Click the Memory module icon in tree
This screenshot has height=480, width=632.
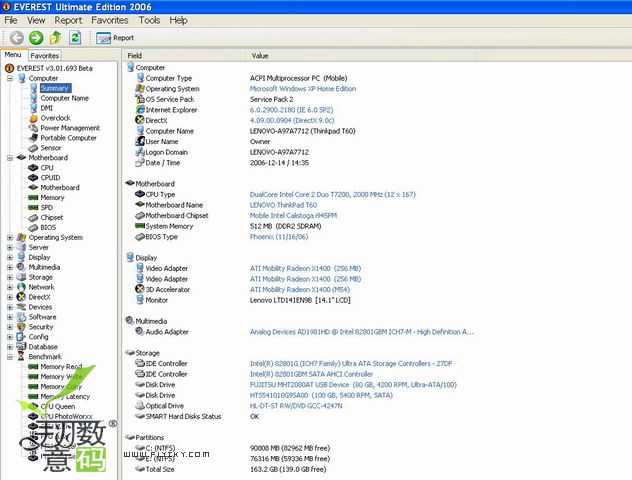pos(33,198)
